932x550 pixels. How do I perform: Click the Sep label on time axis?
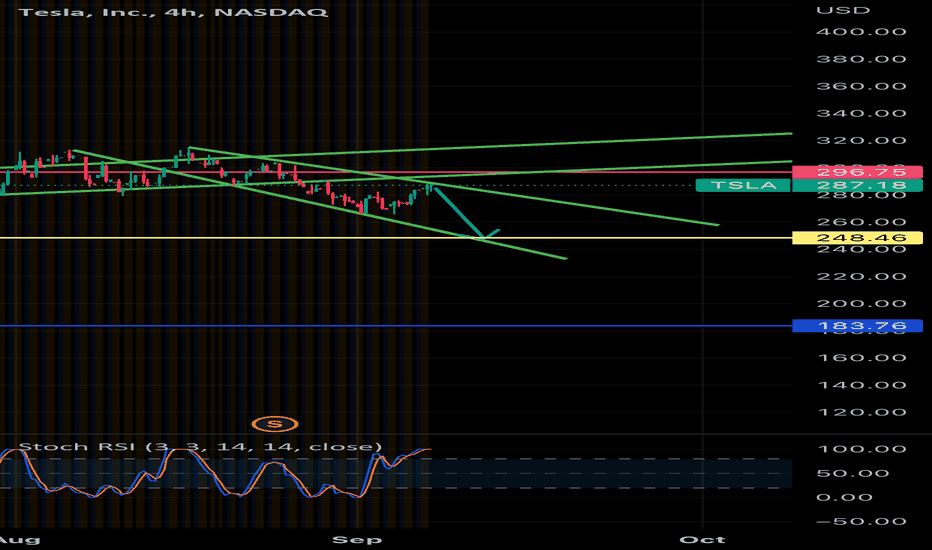tap(357, 540)
